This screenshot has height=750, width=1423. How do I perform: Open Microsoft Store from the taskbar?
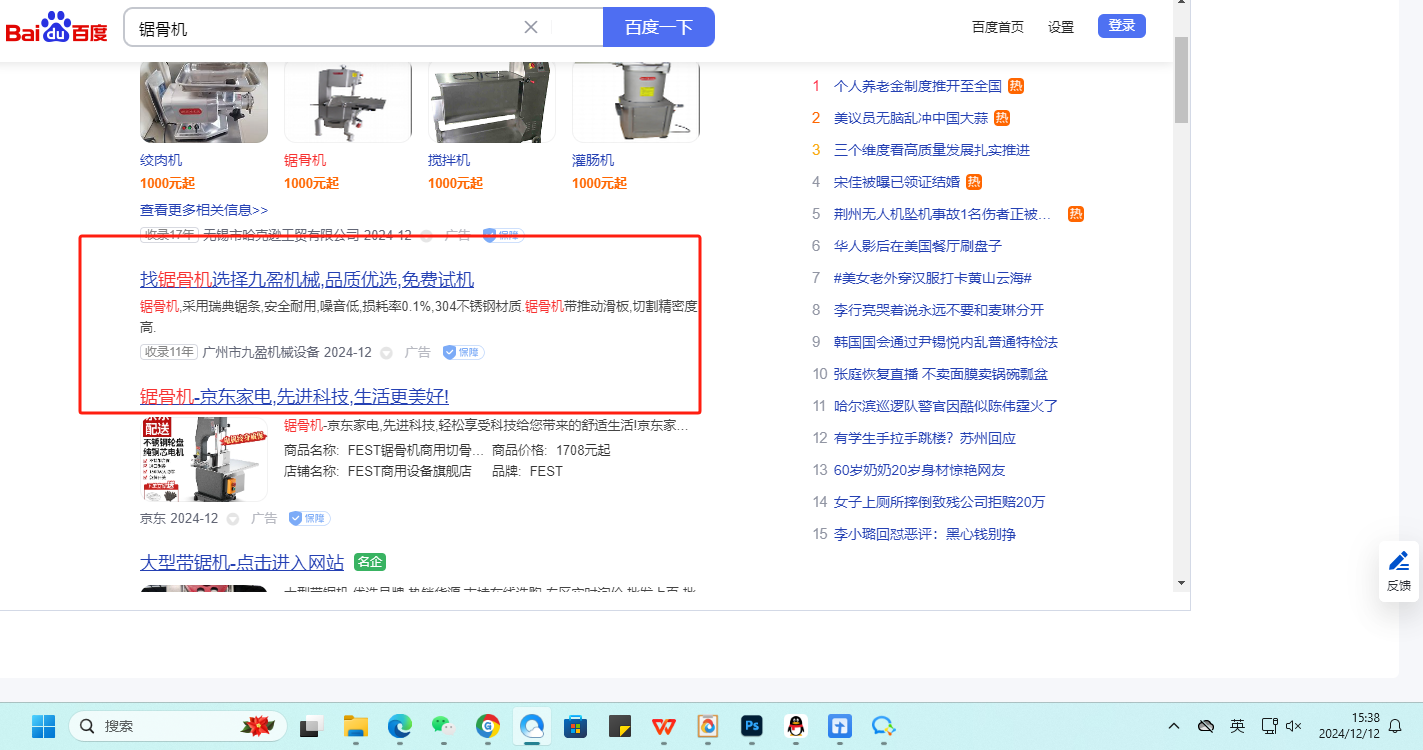tap(576, 726)
